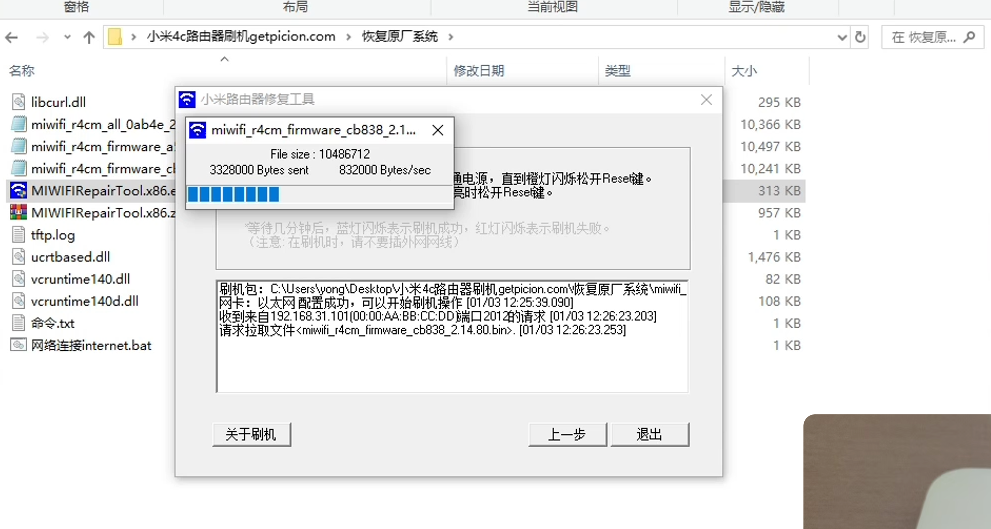The height and width of the screenshot is (529, 991).
Task: Select the tftp.log file icon
Action: (19, 234)
